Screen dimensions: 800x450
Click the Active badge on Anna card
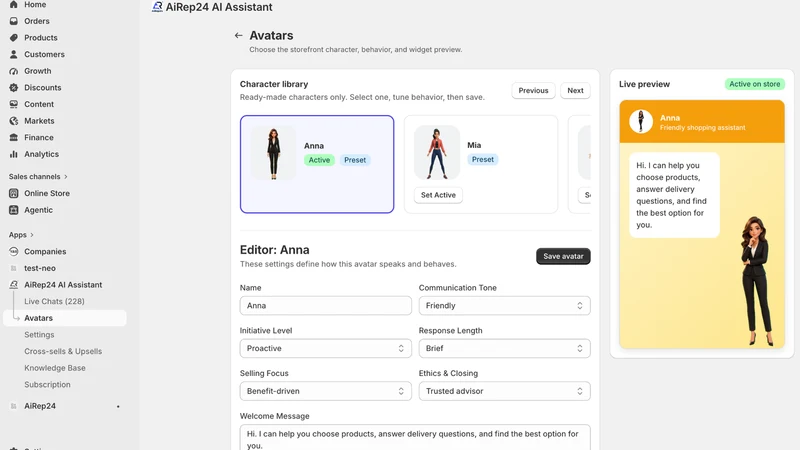319,160
